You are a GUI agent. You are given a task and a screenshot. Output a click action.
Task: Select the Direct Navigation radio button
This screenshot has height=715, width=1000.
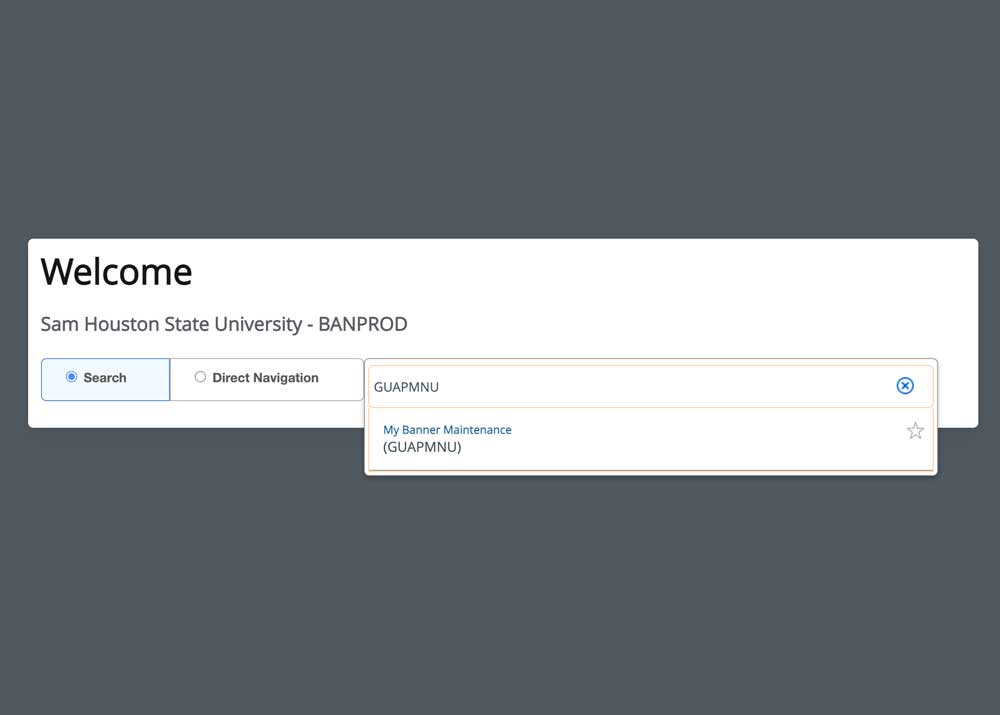tap(200, 377)
